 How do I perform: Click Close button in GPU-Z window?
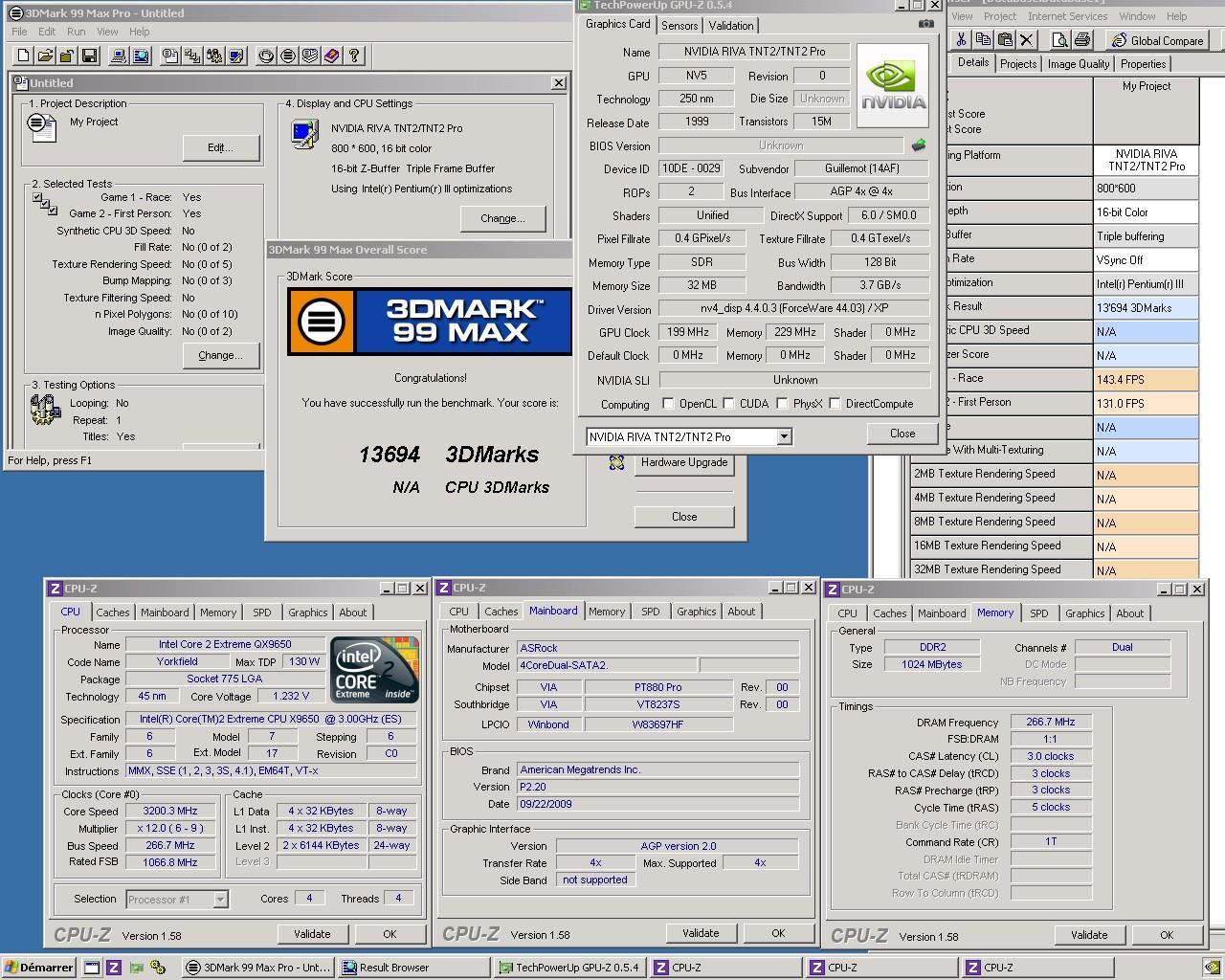(x=902, y=434)
